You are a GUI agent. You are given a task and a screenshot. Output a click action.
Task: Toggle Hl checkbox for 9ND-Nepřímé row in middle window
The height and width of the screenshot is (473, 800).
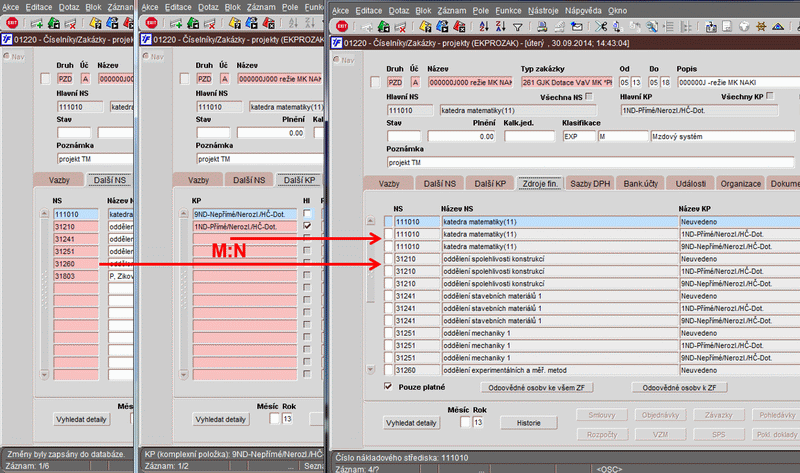coord(307,213)
